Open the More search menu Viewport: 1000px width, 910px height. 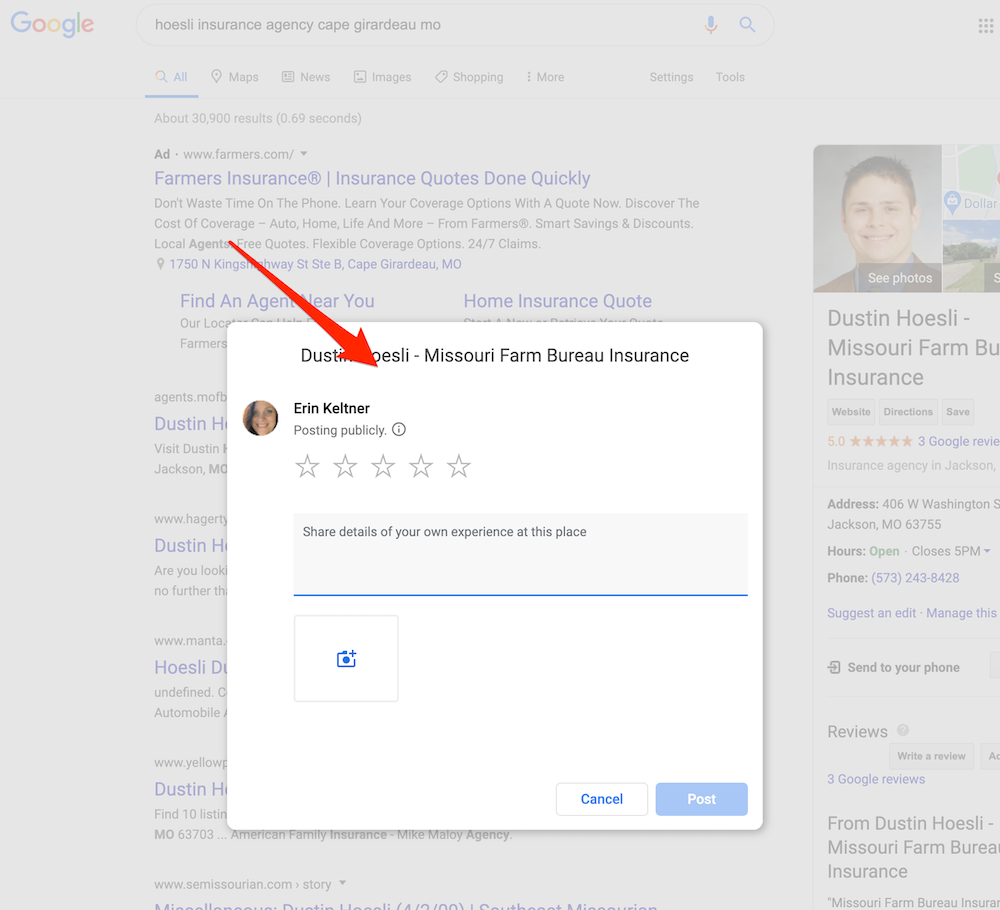point(545,77)
